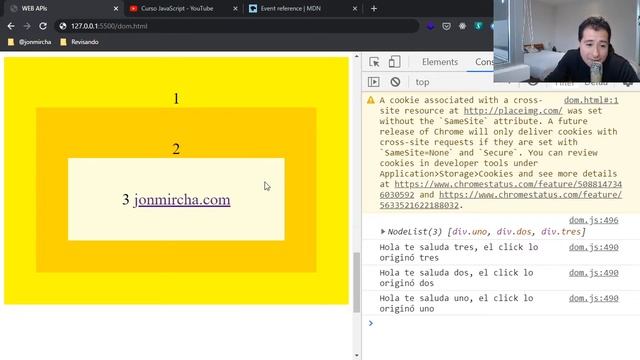The height and width of the screenshot is (360, 640).
Task: Click the site info globe icon in the address bar
Action: pyautogui.click(x=62, y=26)
